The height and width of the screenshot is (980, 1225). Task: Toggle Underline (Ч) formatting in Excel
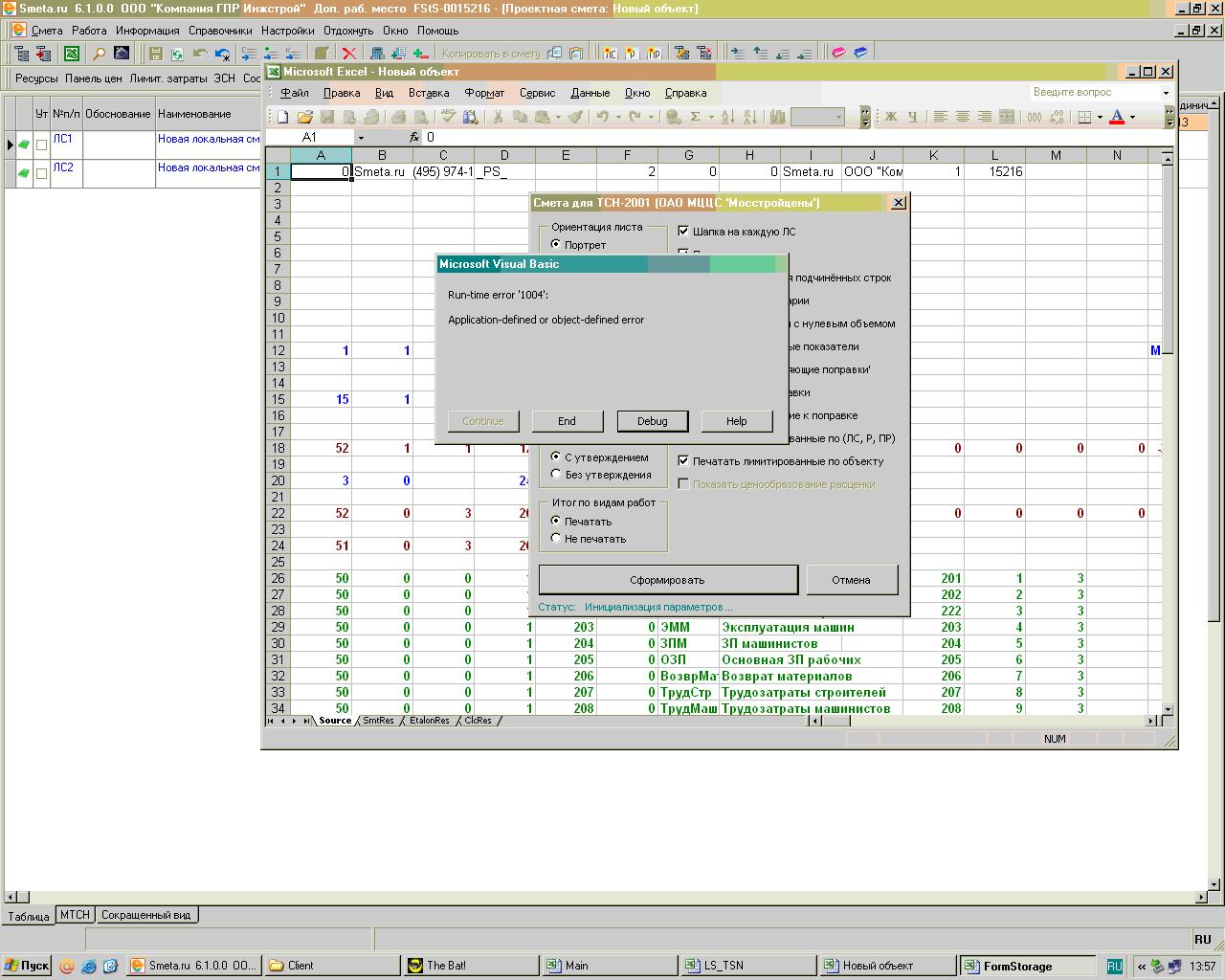[912, 117]
